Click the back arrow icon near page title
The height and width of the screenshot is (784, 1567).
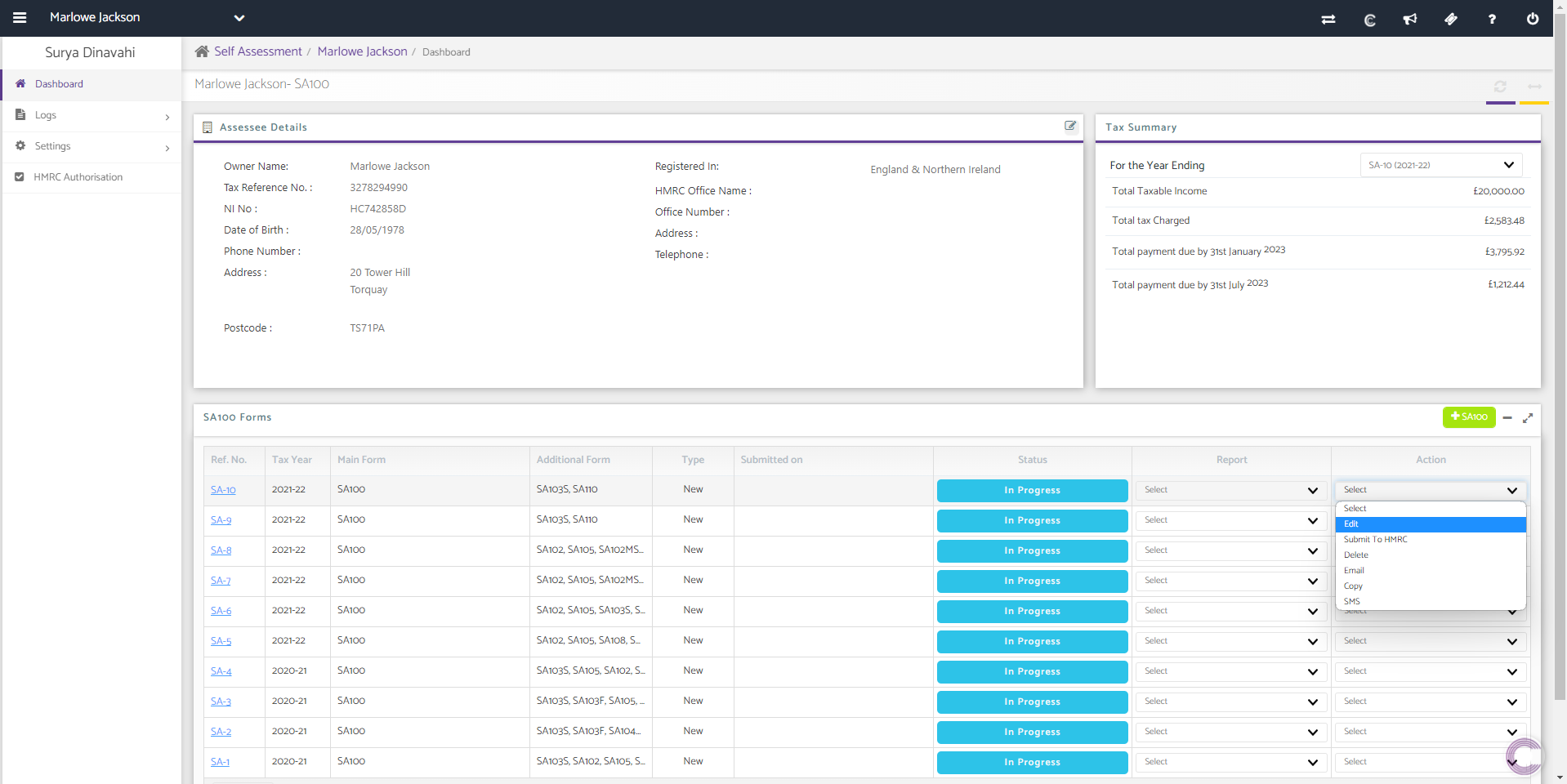tap(1534, 87)
